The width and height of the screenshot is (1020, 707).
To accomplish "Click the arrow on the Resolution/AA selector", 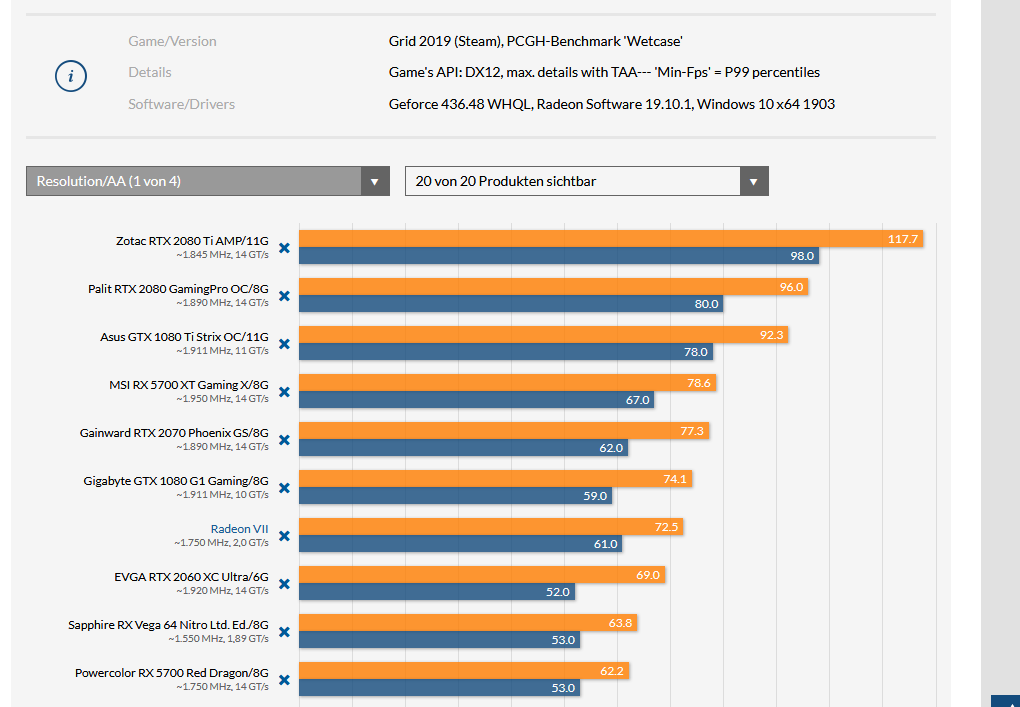I will pos(375,181).
